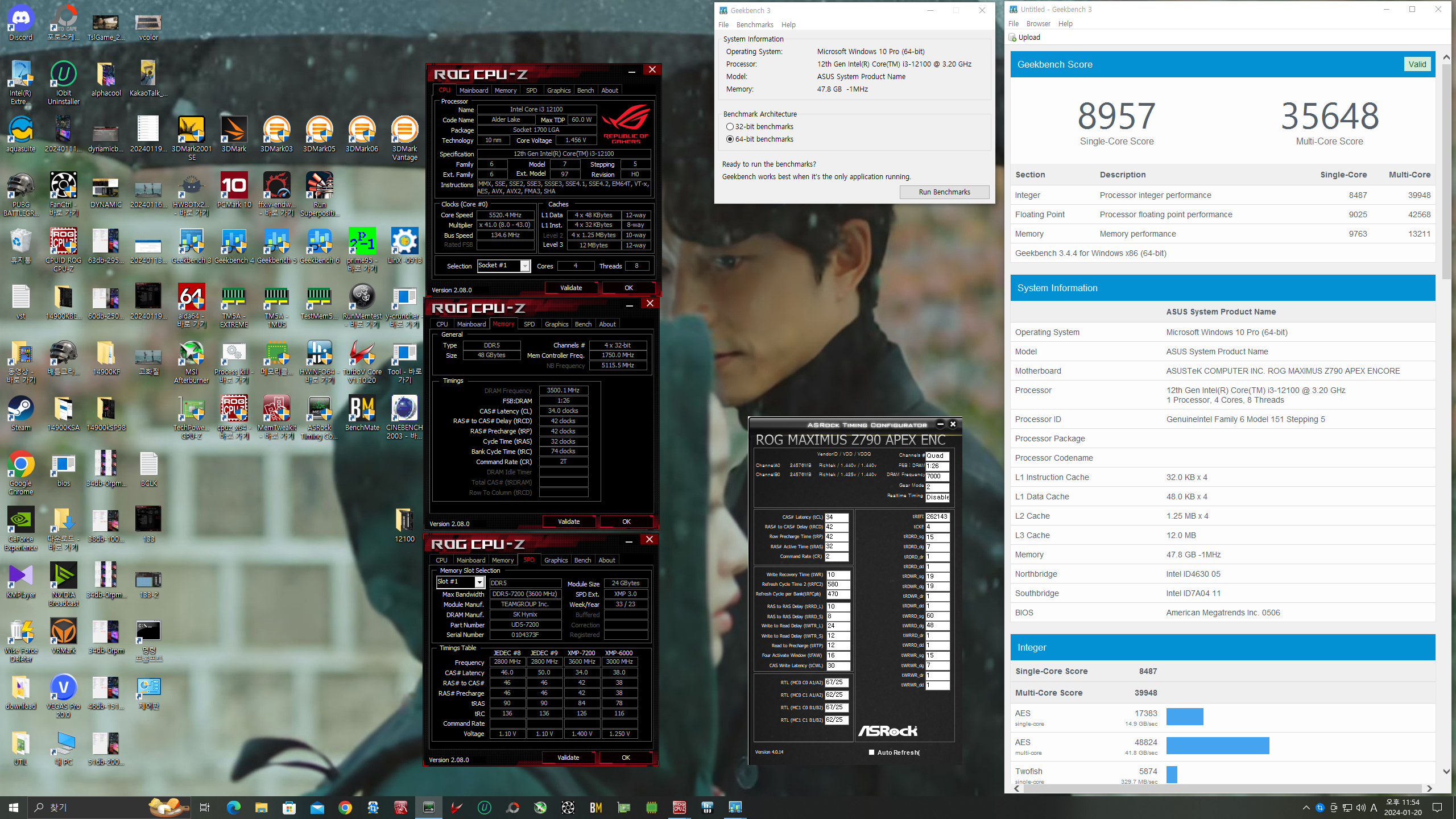Image resolution: width=1456 pixels, height=819 pixels.
Task: Open the Benchmarks menu in Geekbench 3
Action: [754, 25]
